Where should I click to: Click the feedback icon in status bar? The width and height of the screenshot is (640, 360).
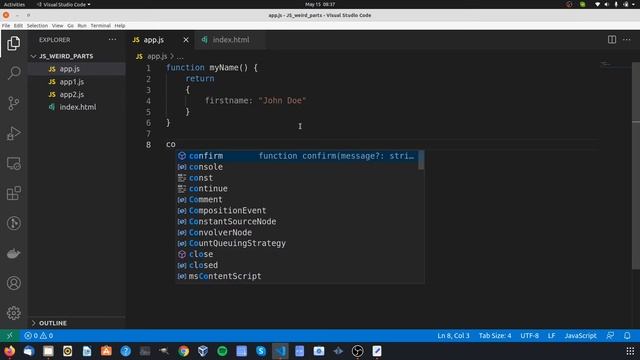coord(610,336)
